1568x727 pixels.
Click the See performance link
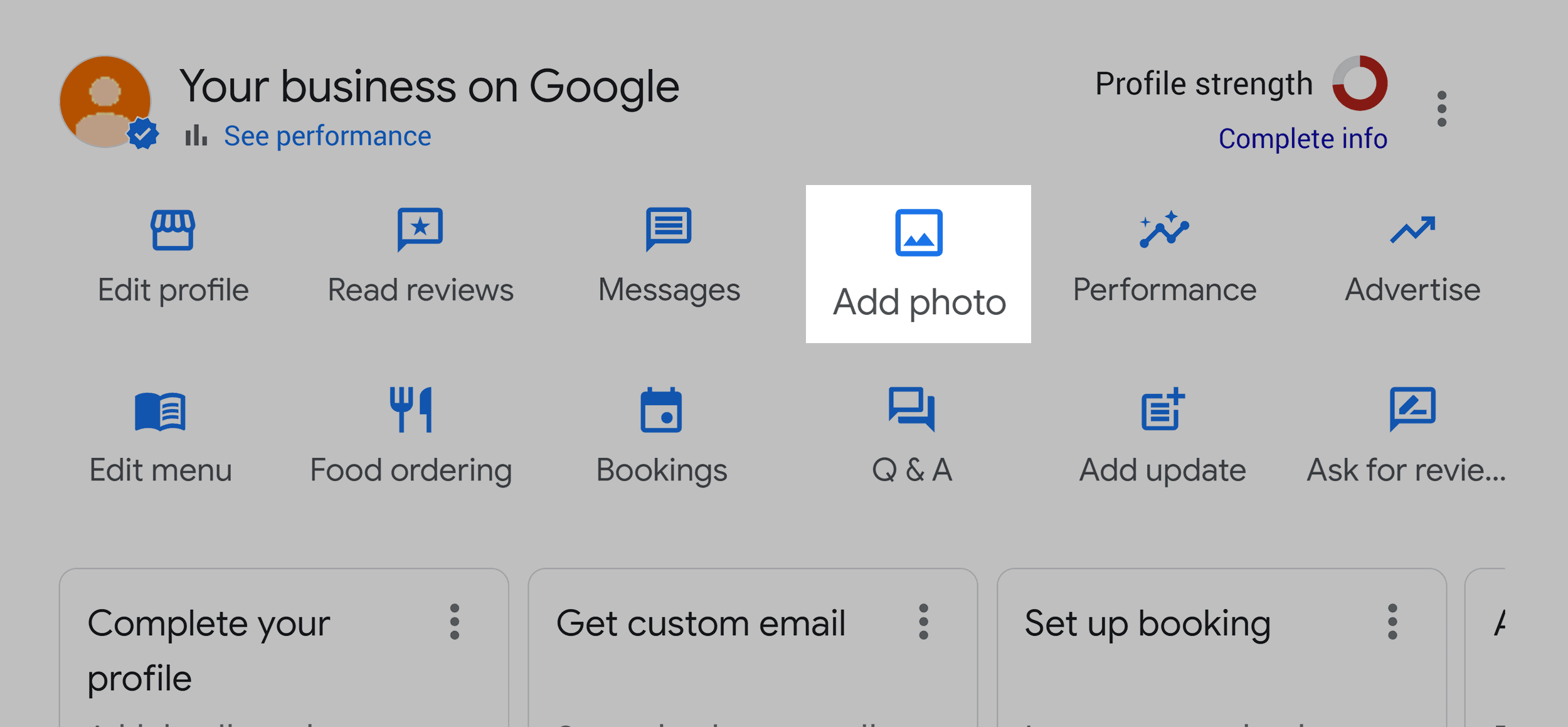pos(327,135)
